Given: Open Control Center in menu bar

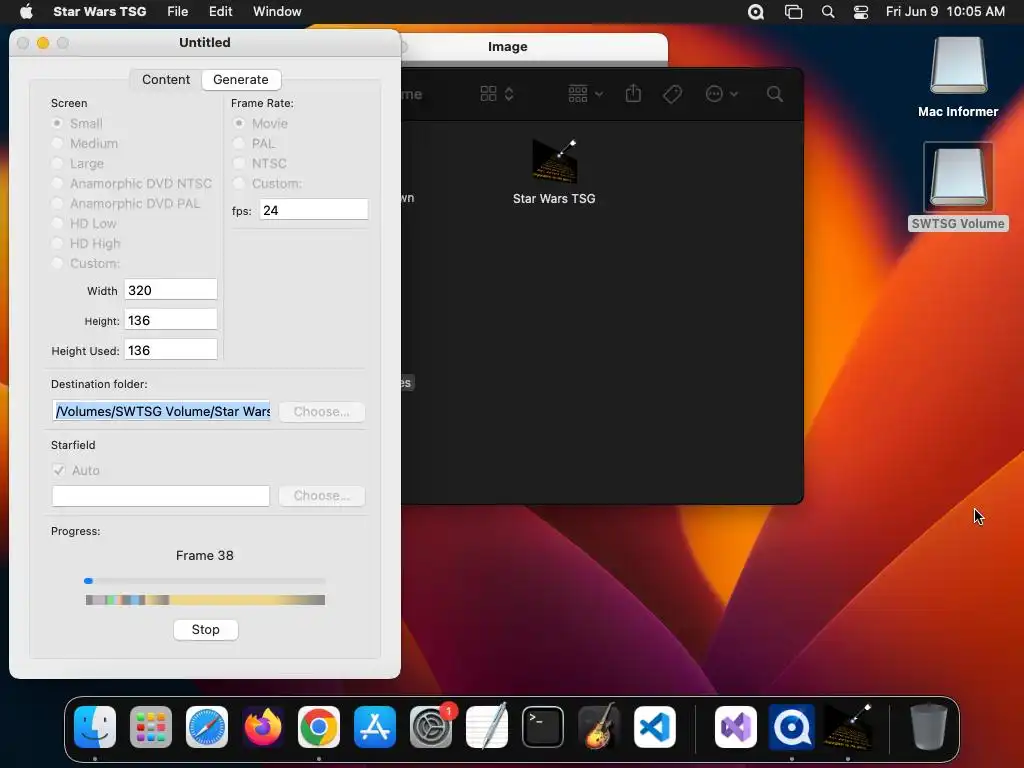Looking at the screenshot, I should pyautogui.click(x=861, y=12).
